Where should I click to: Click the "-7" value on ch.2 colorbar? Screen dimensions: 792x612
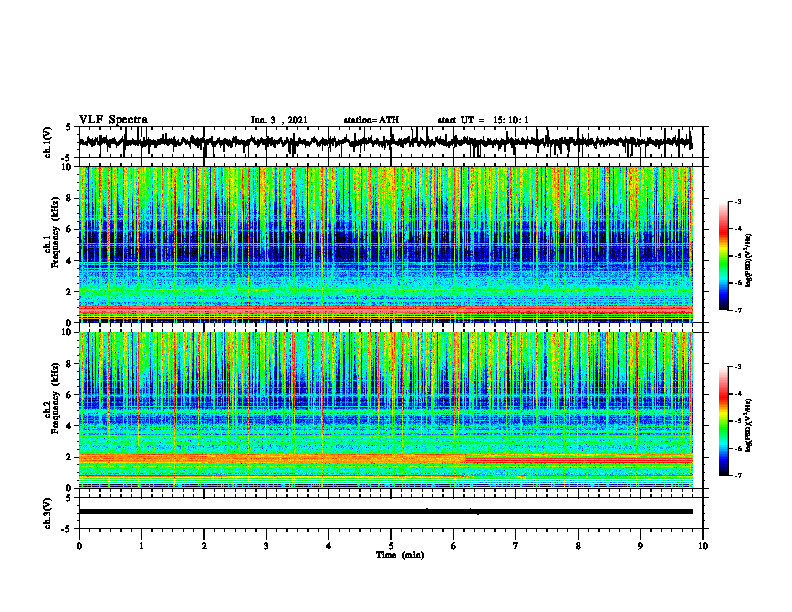(737, 475)
